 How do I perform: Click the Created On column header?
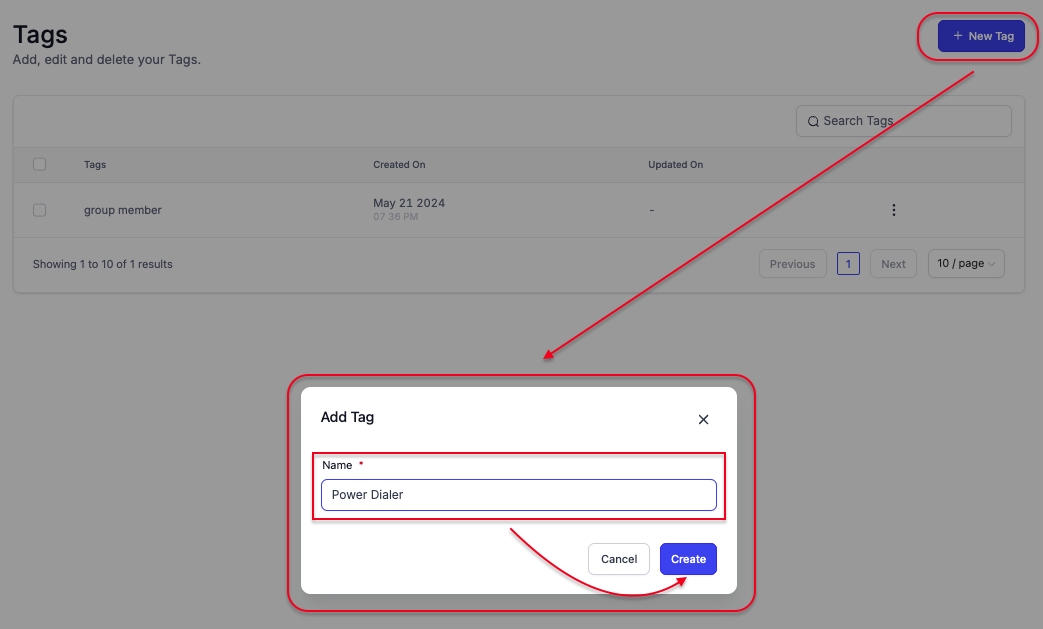(399, 165)
